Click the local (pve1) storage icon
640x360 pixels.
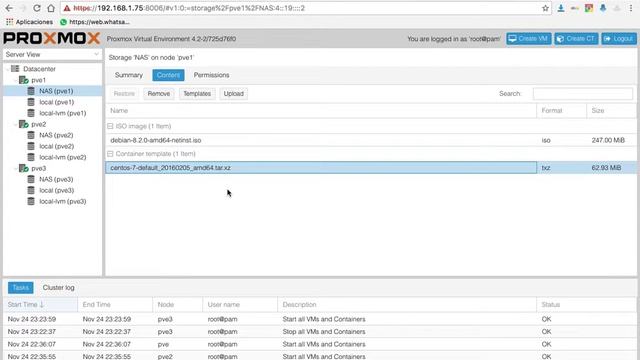point(31,102)
